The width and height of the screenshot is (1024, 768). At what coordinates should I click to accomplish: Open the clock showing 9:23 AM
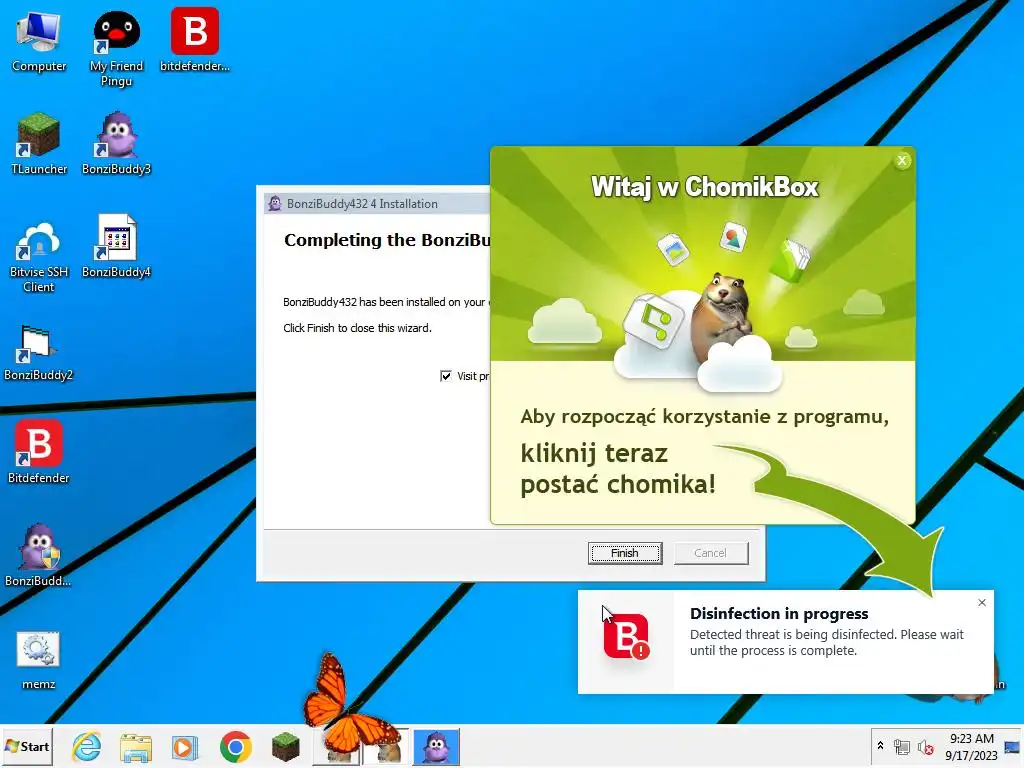click(x=971, y=746)
